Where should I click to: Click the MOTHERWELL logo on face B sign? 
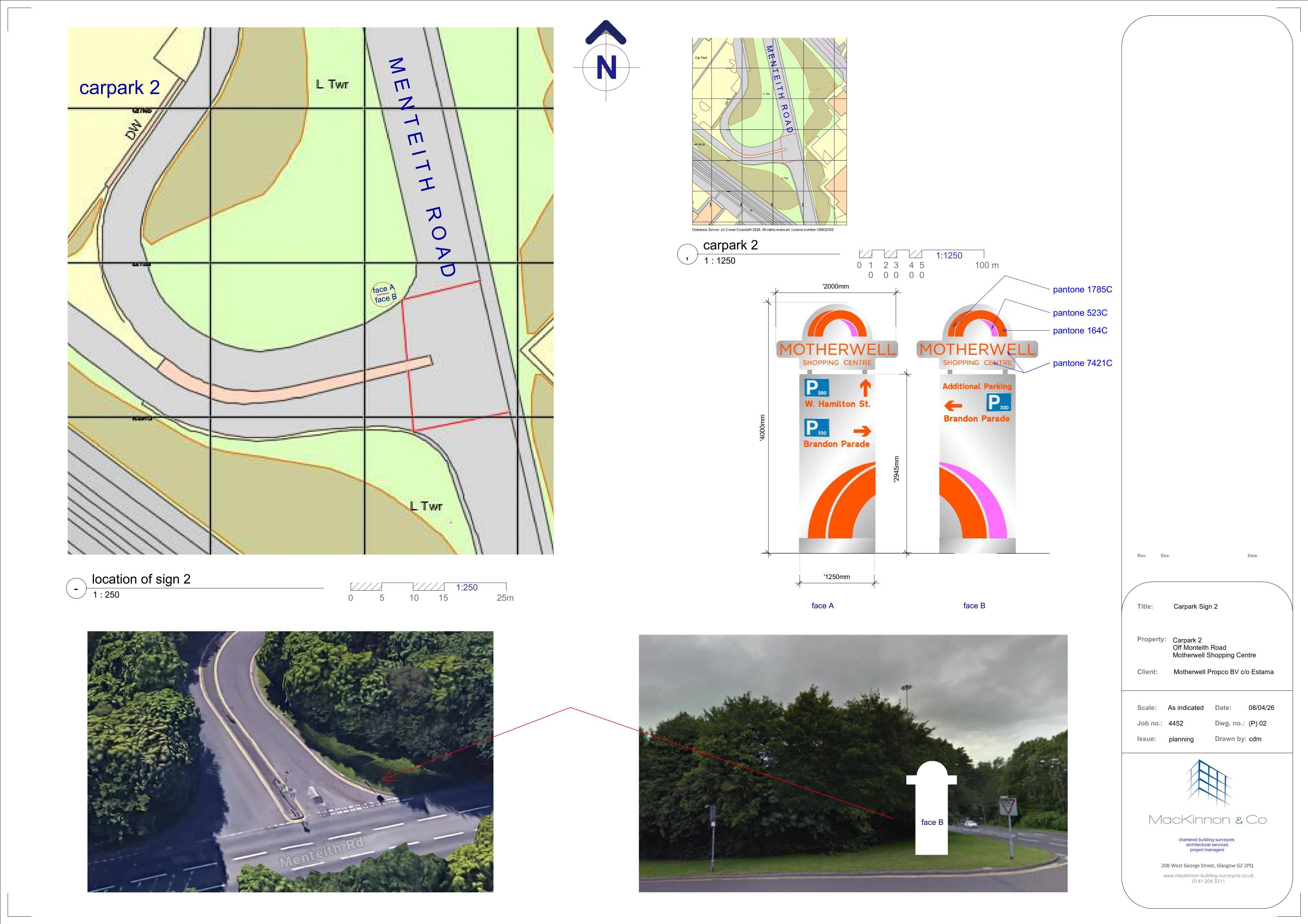pos(977,349)
